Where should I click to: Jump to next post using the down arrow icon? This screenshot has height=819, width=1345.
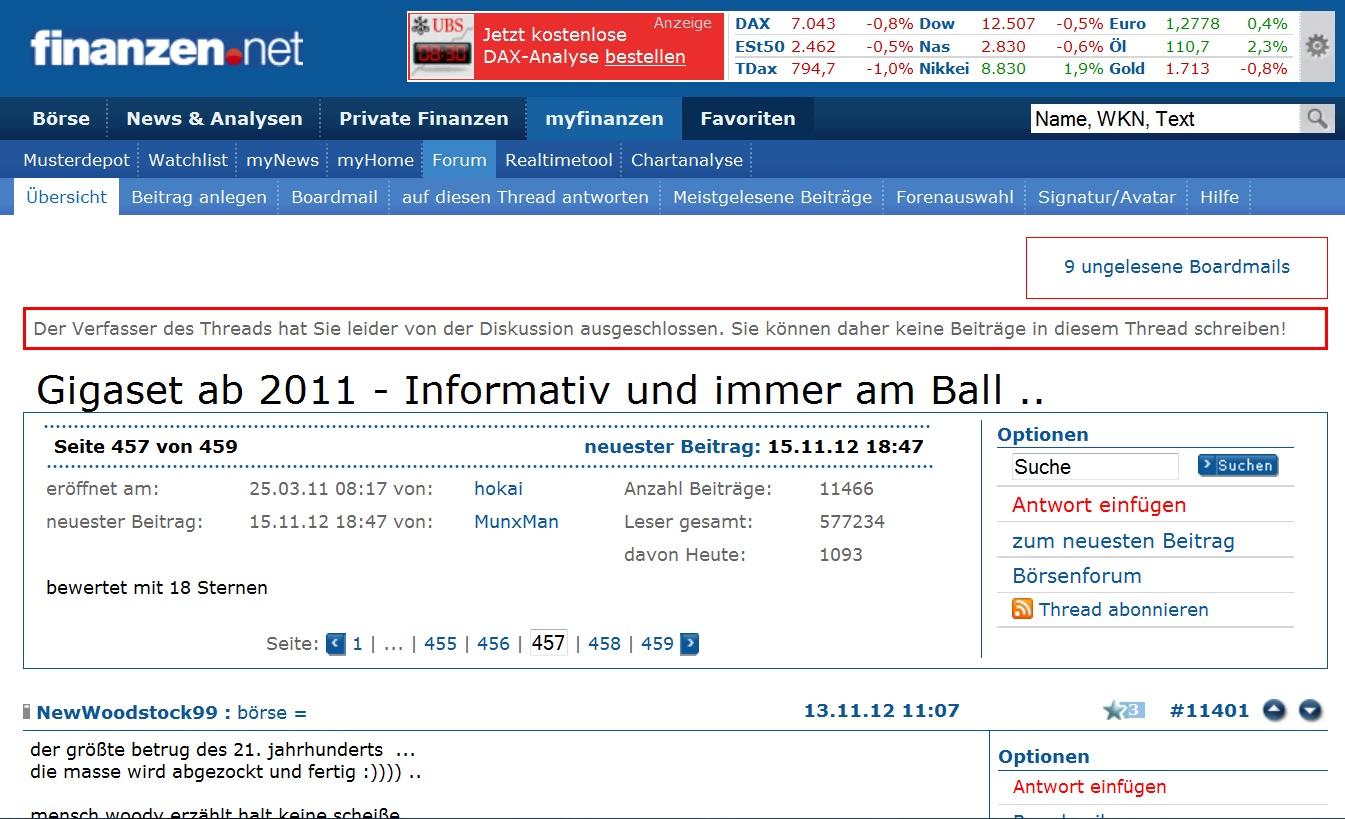pyautogui.click(x=1309, y=710)
